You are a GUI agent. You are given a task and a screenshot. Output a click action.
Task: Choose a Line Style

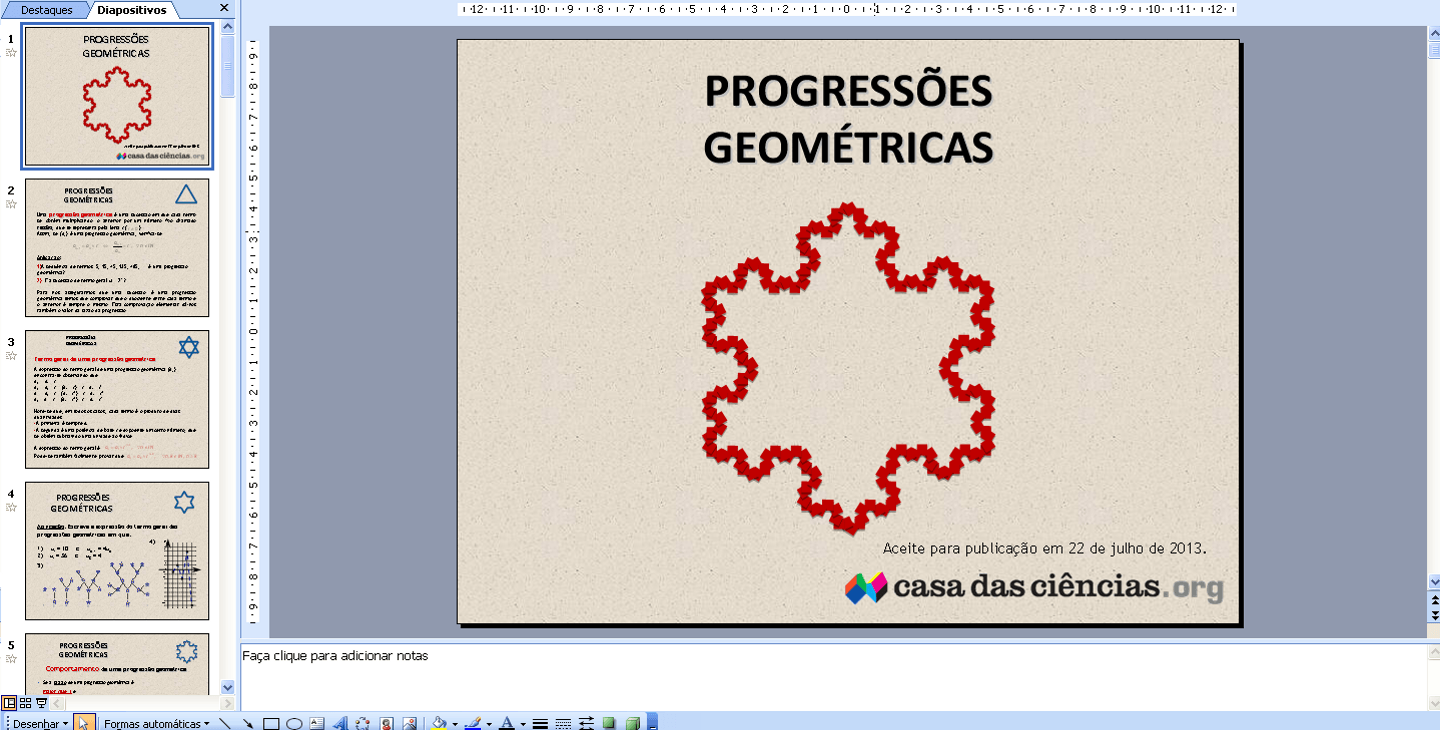coord(540,723)
